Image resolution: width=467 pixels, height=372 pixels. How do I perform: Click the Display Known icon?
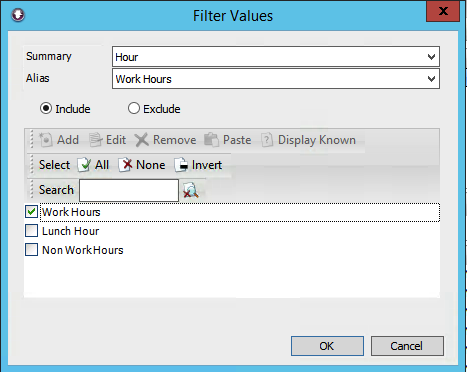[x=267, y=140]
